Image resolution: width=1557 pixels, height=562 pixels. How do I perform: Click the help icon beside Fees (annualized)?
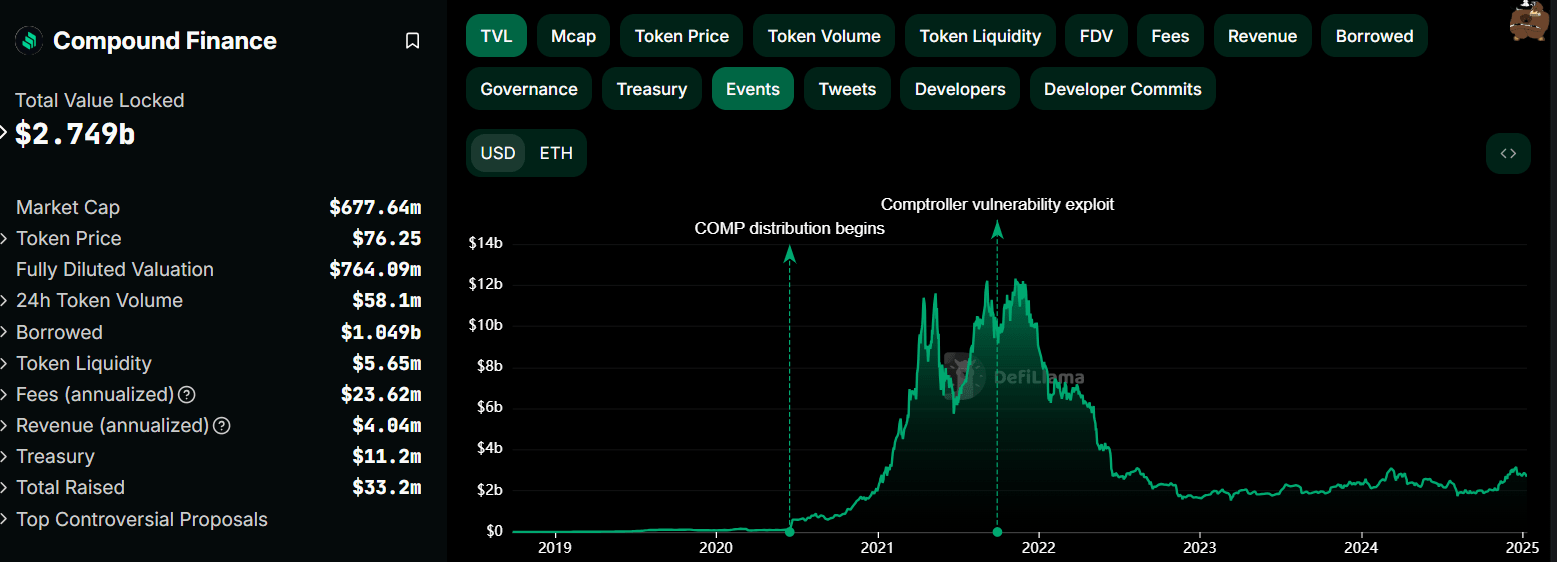[x=187, y=394]
